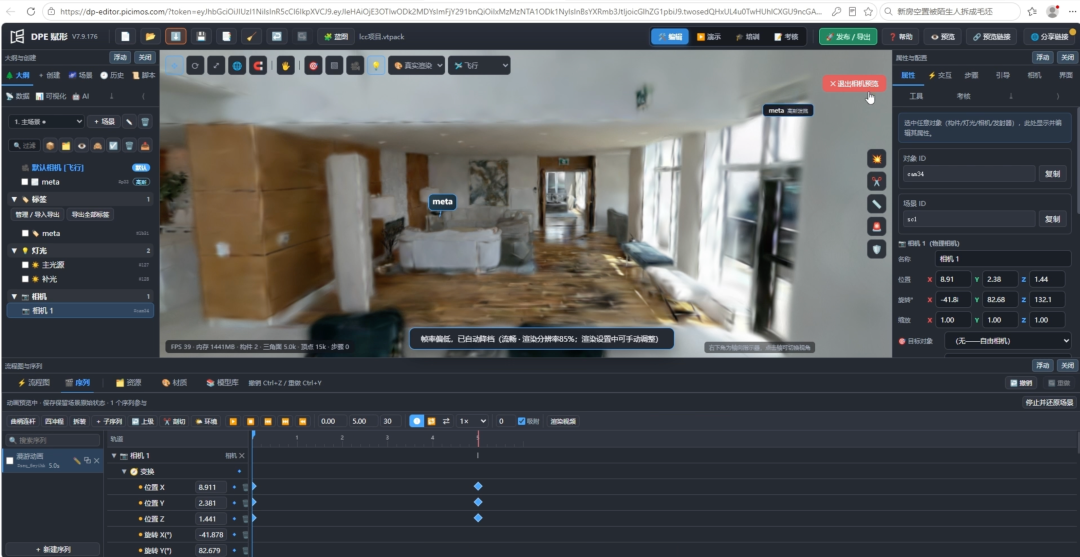
Task: Collapse the 灯光 group in outline
Action: [x=14, y=251]
